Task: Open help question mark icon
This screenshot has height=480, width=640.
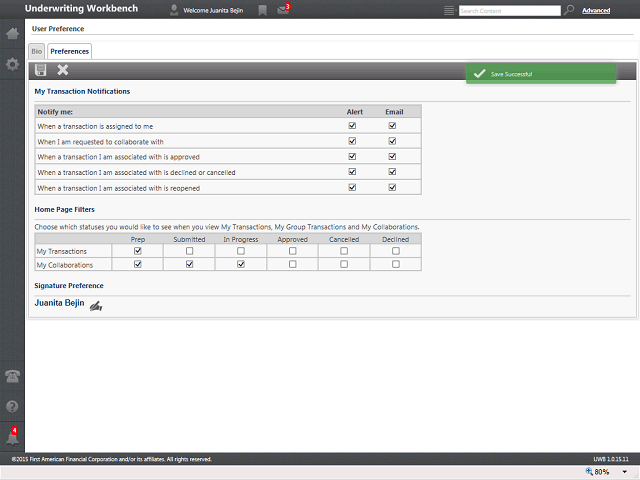Action: [12, 407]
